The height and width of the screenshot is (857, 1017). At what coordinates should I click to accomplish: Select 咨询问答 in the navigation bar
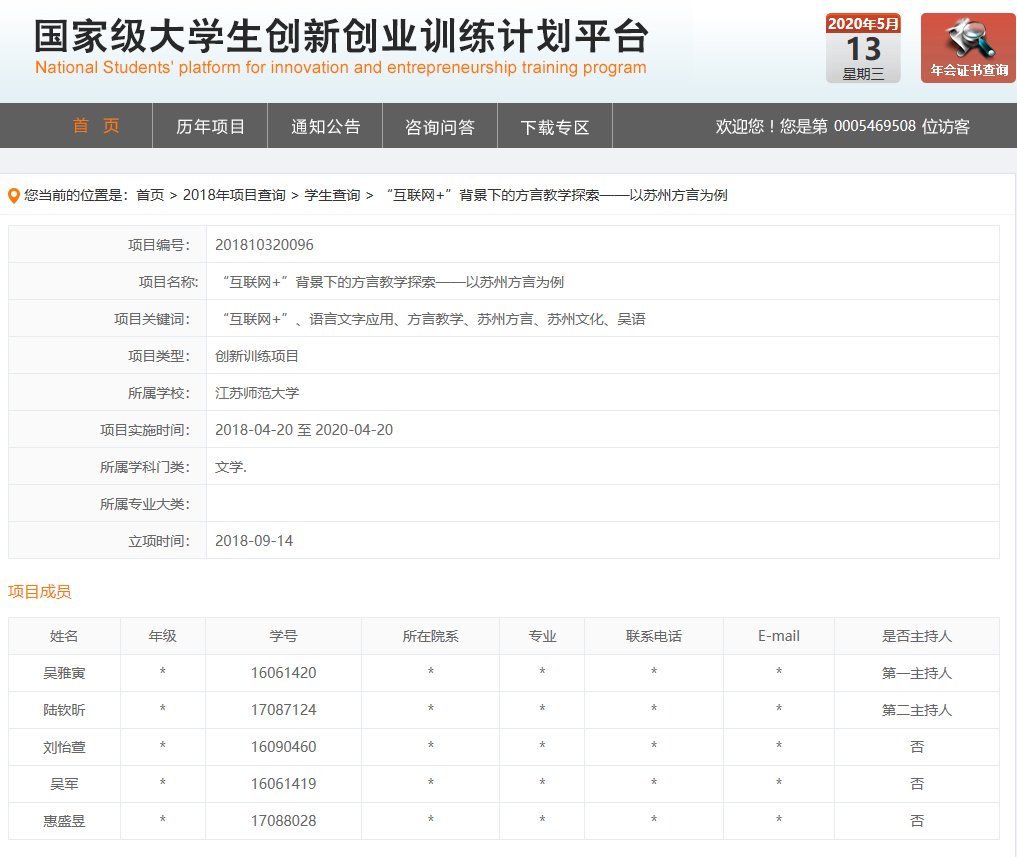(439, 127)
